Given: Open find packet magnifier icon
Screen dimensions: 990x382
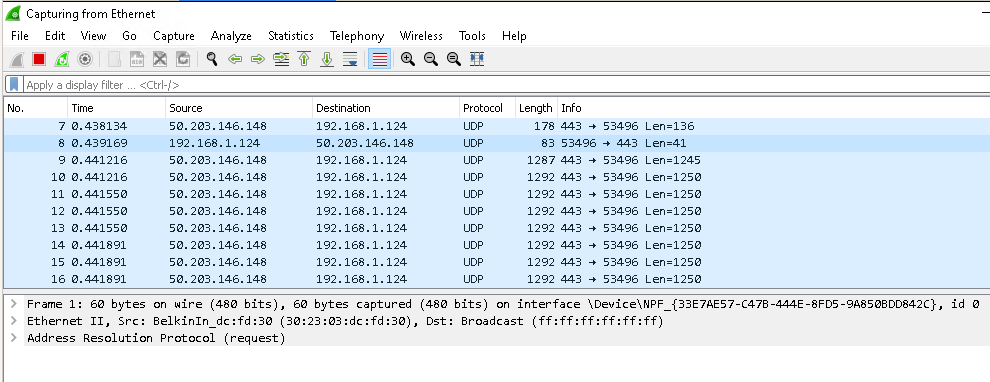Looking at the screenshot, I should coord(212,59).
